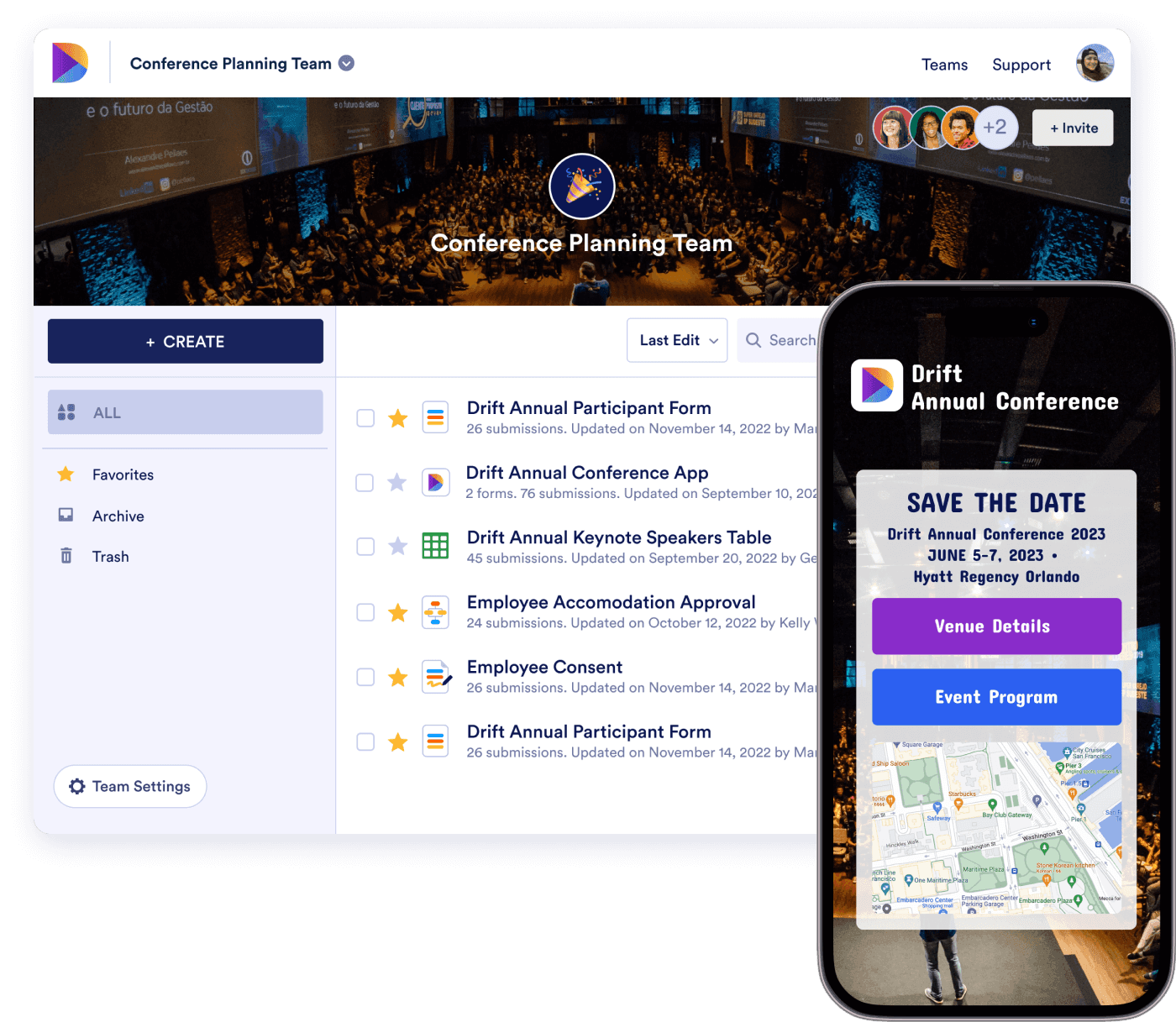Click form icon of last Drift Annual Participant Form
This screenshot has height=1022, width=1176.
coord(435,742)
